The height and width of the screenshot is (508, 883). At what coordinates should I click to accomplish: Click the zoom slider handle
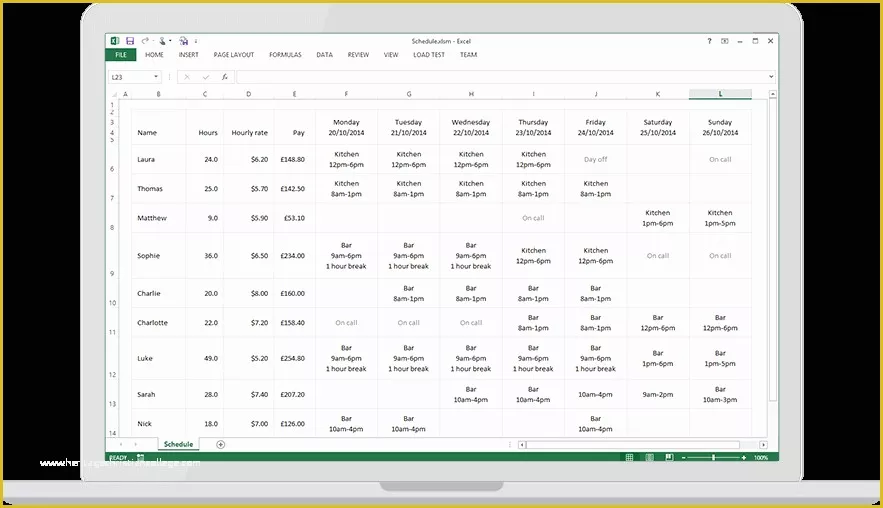point(713,458)
